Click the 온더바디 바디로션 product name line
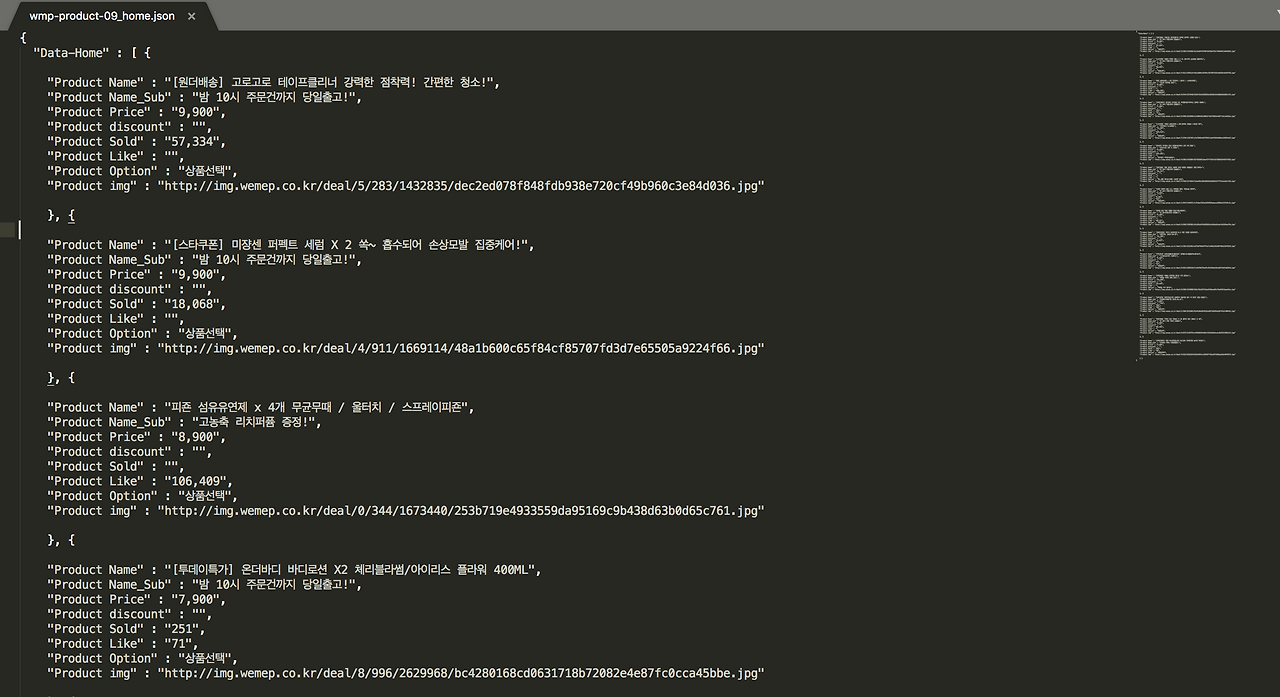Viewport: 1280px width, 697px height. (294, 570)
